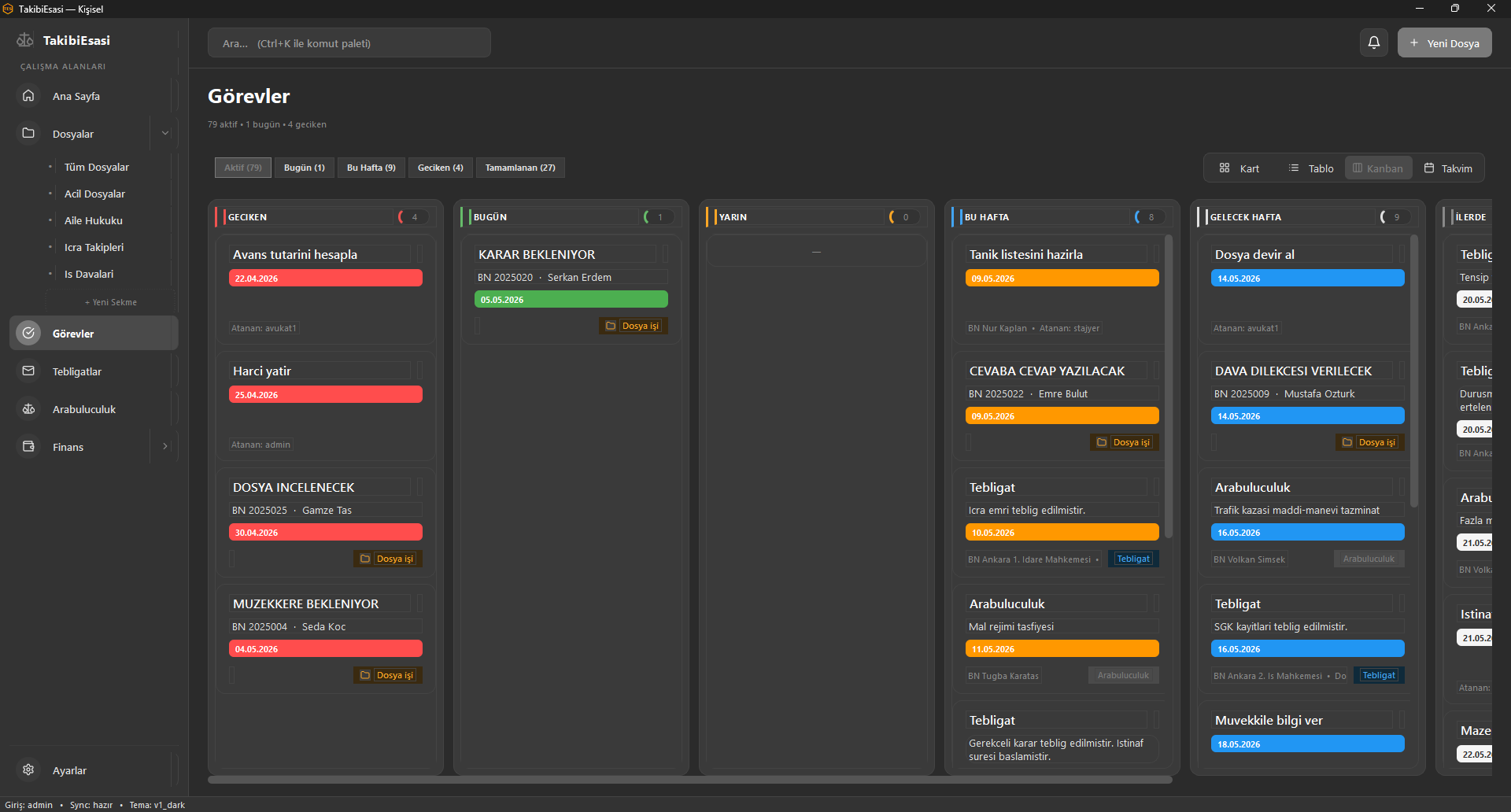This screenshot has width=1511, height=812.
Task: Click the horizontal kanban scrollbar
Action: click(x=690, y=779)
